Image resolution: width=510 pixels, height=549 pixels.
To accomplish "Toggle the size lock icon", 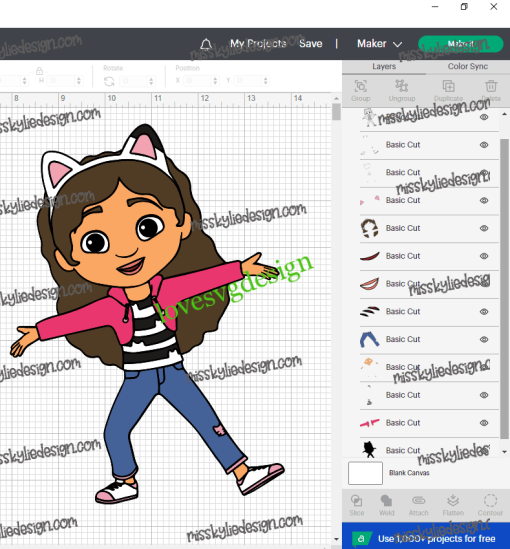I will [39, 71].
